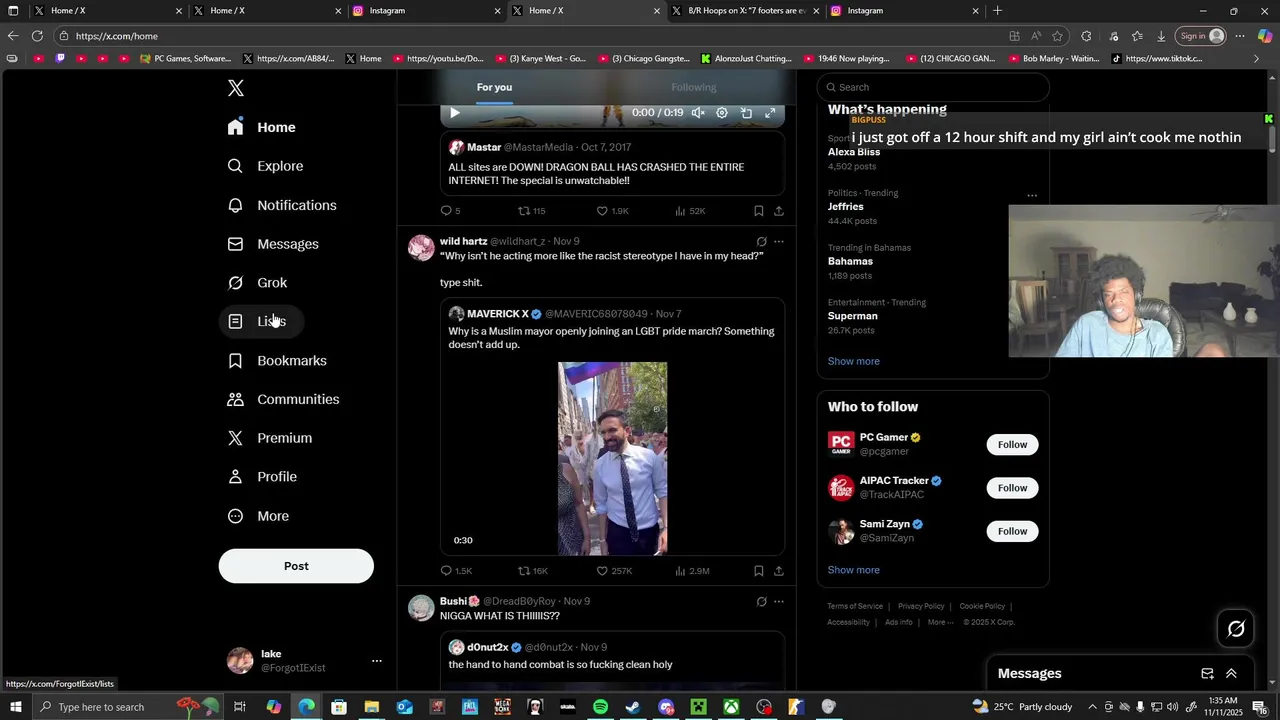Show more under Who to follow

coord(853,570)
